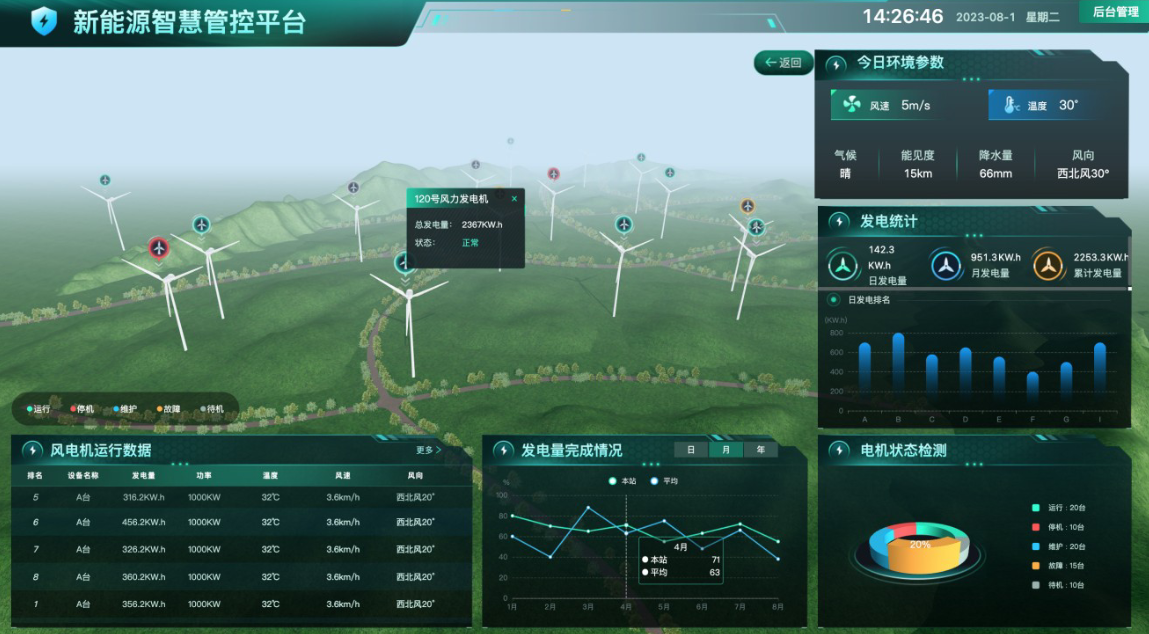Click the cumulative generation orange turbine icon
This screenshot has width=1149, height=634.
(1048, 265)
